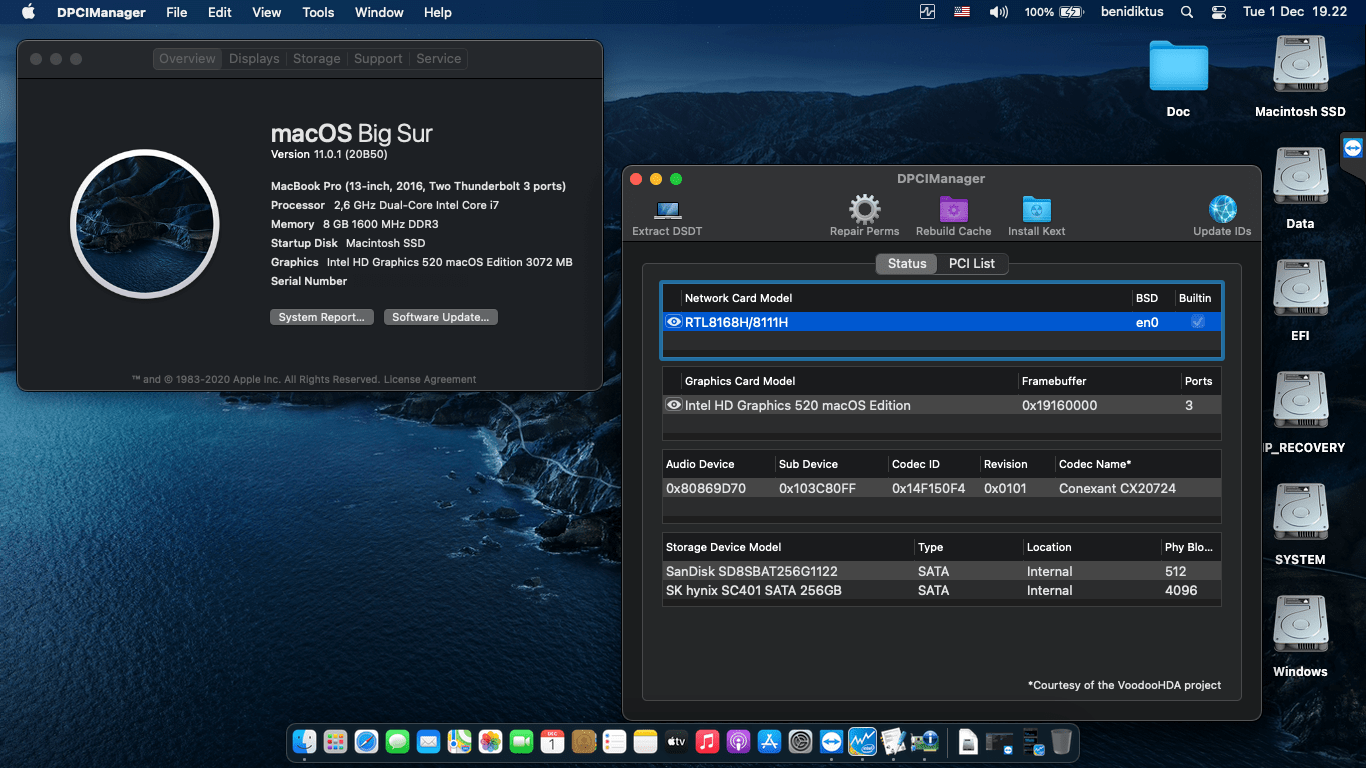Image resolution: width=1366 pixels, height=768 pixels.
Task: Open Calendar from the Dock
Action: (x=552, y=741)
